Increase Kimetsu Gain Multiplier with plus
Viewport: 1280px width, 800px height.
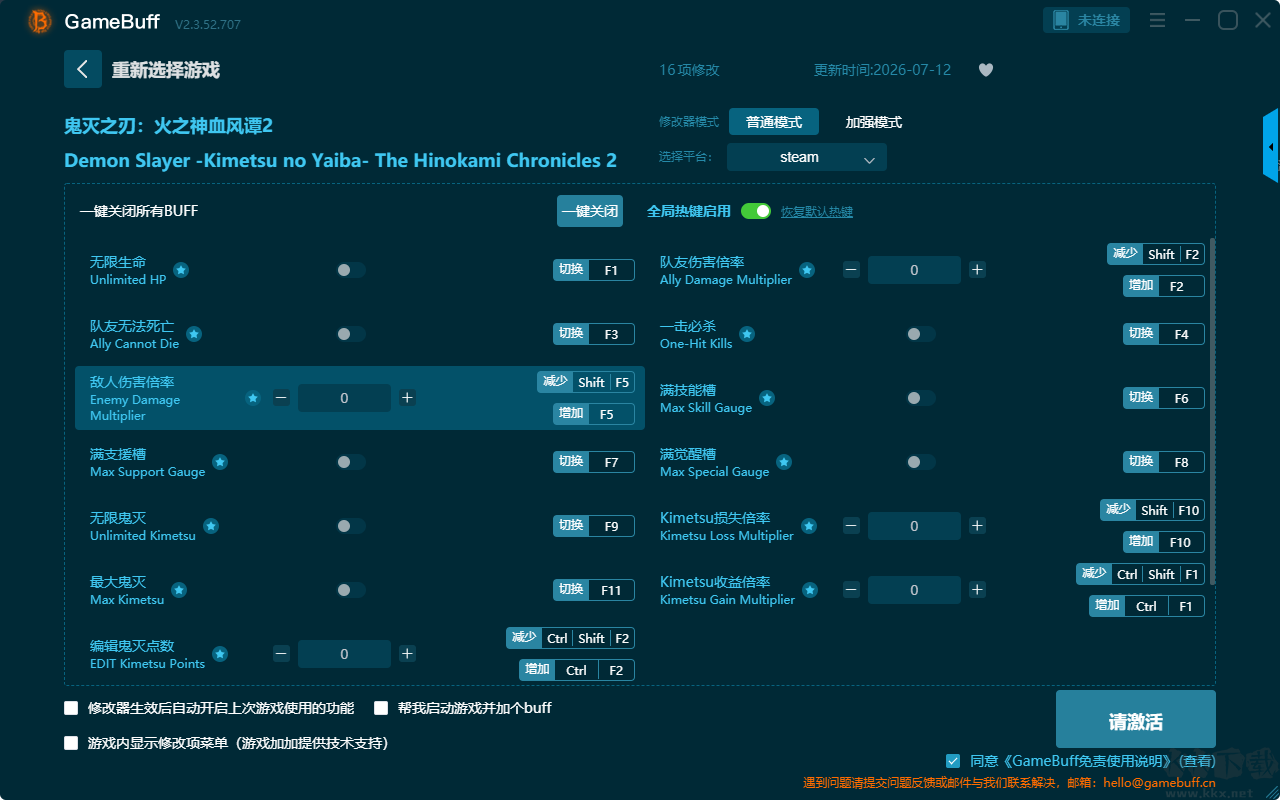pyautogui.click(x=977, y=590)
